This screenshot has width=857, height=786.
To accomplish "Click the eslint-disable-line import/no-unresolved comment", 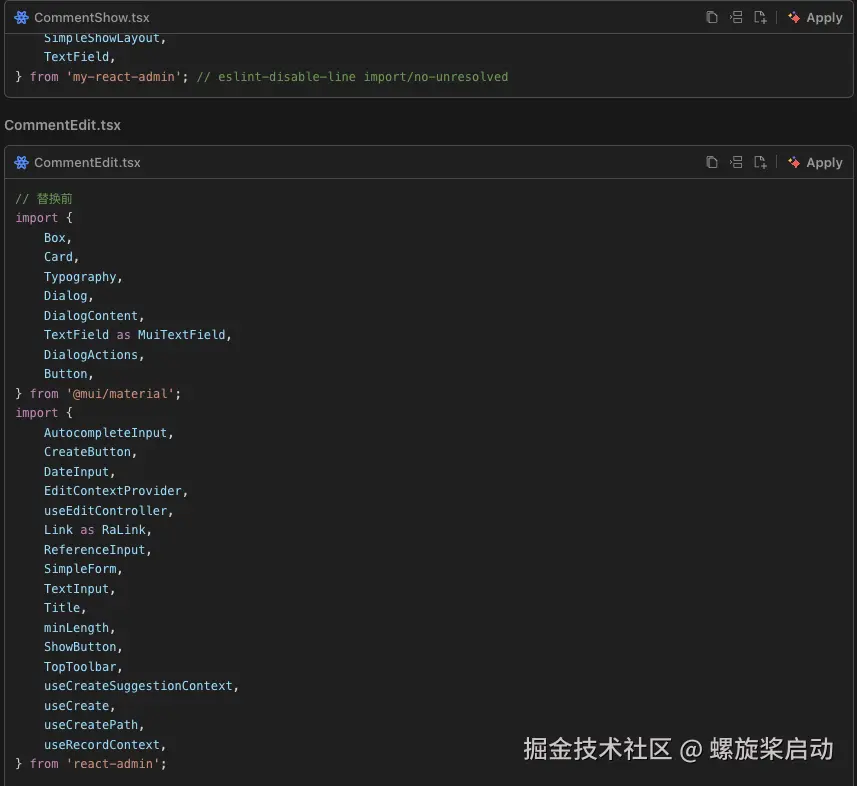I will [352, 77].
